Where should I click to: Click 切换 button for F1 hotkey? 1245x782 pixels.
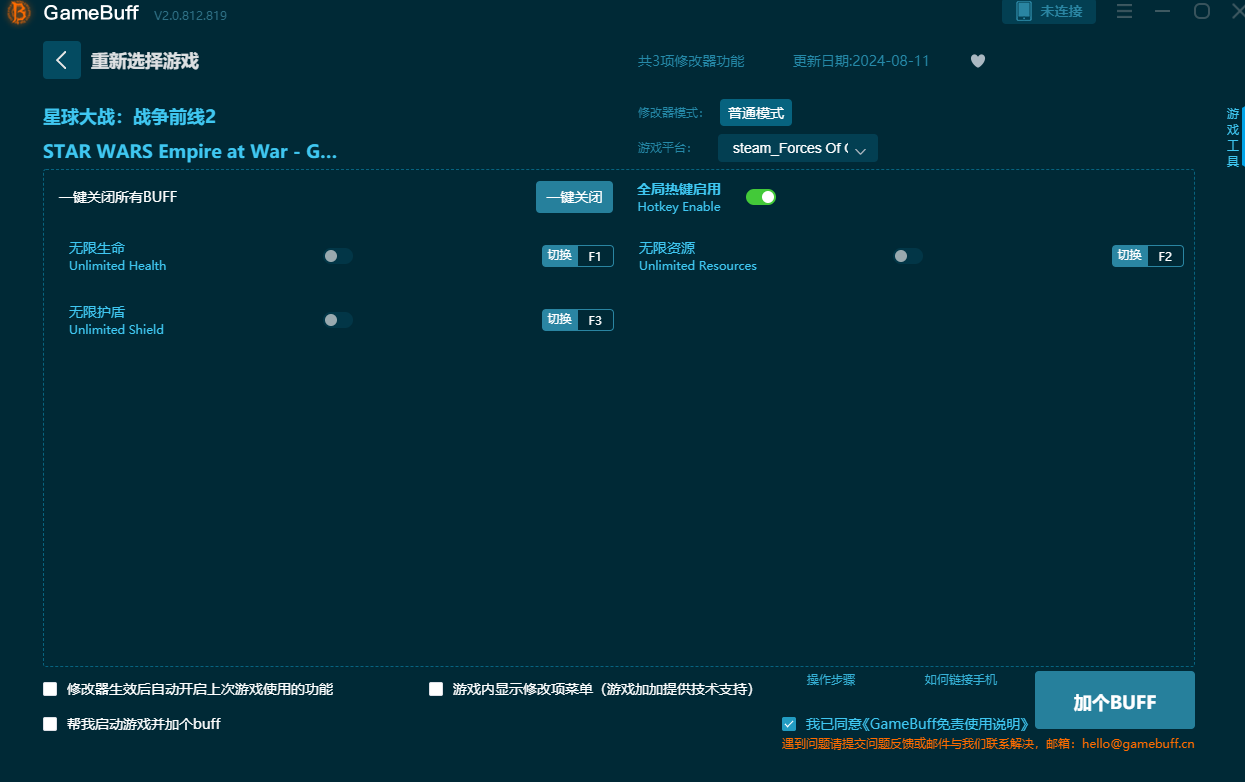pos(560,256)
